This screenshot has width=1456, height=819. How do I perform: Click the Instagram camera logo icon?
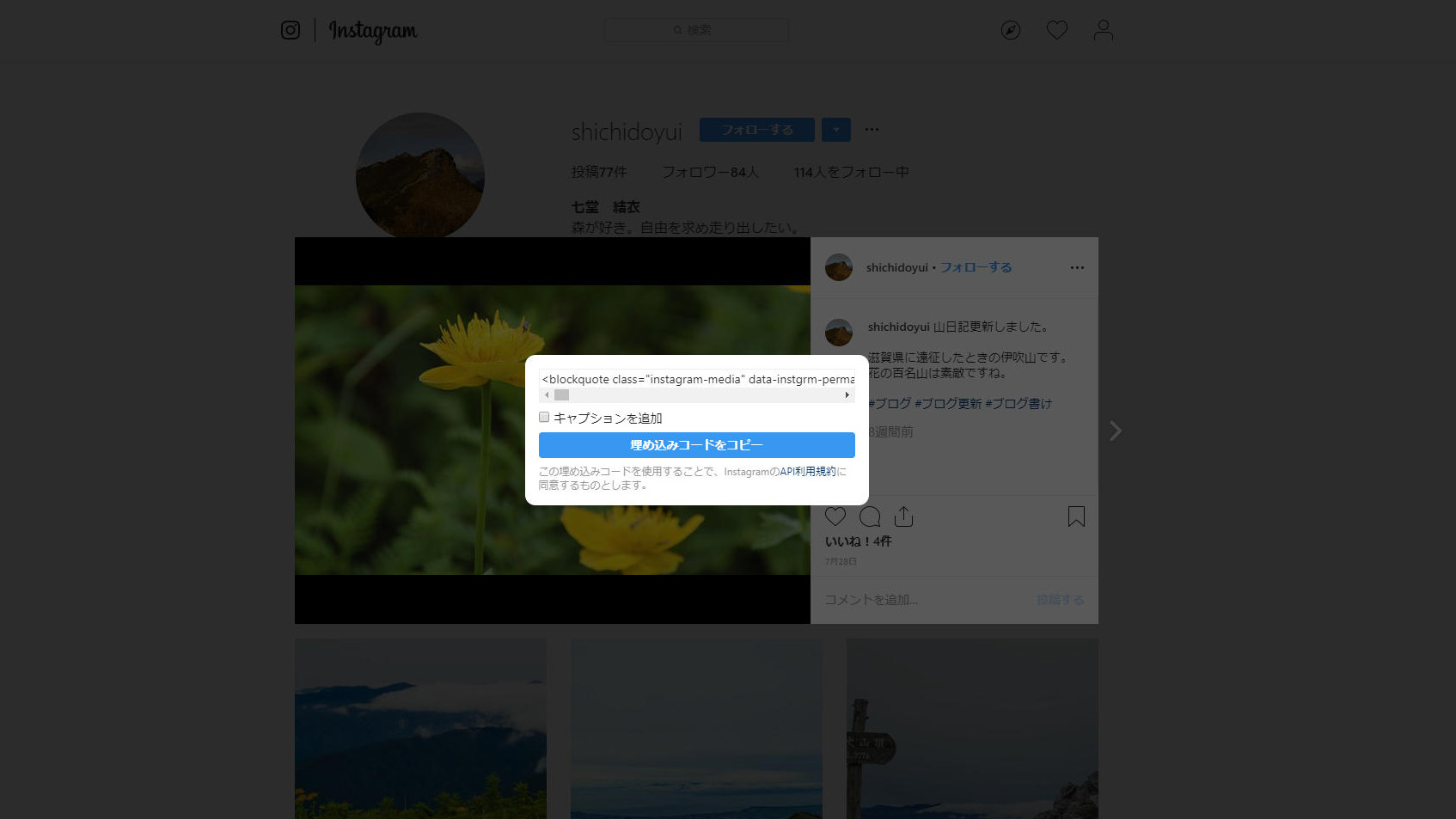tap(291, 30)
